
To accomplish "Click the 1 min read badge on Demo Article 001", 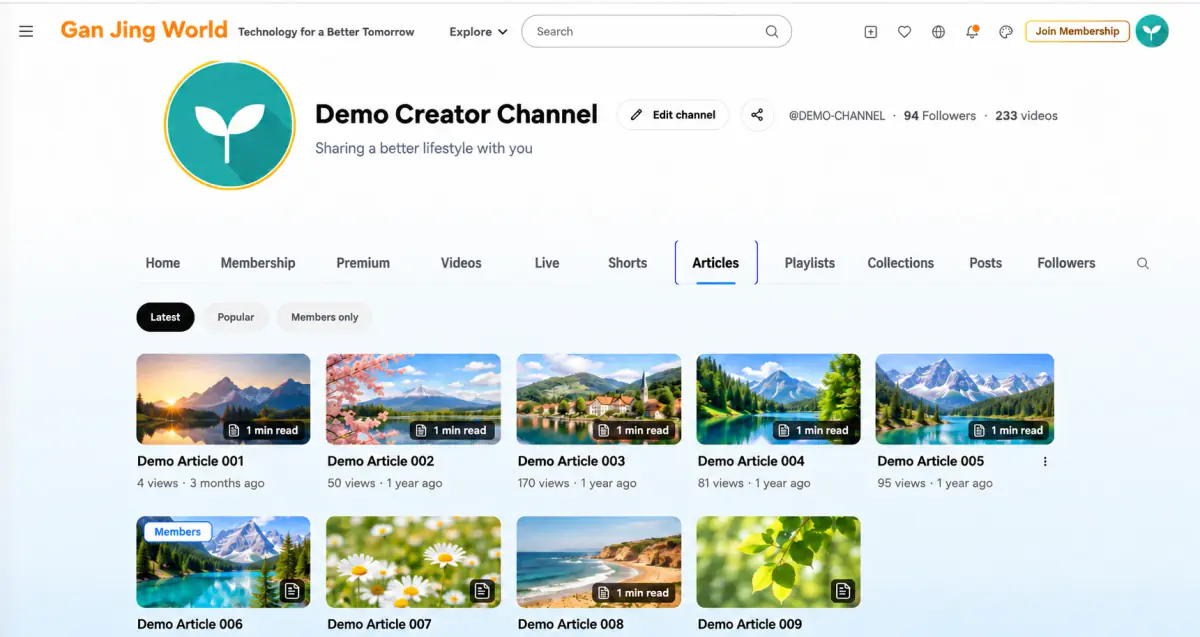I will coord(264,430).
